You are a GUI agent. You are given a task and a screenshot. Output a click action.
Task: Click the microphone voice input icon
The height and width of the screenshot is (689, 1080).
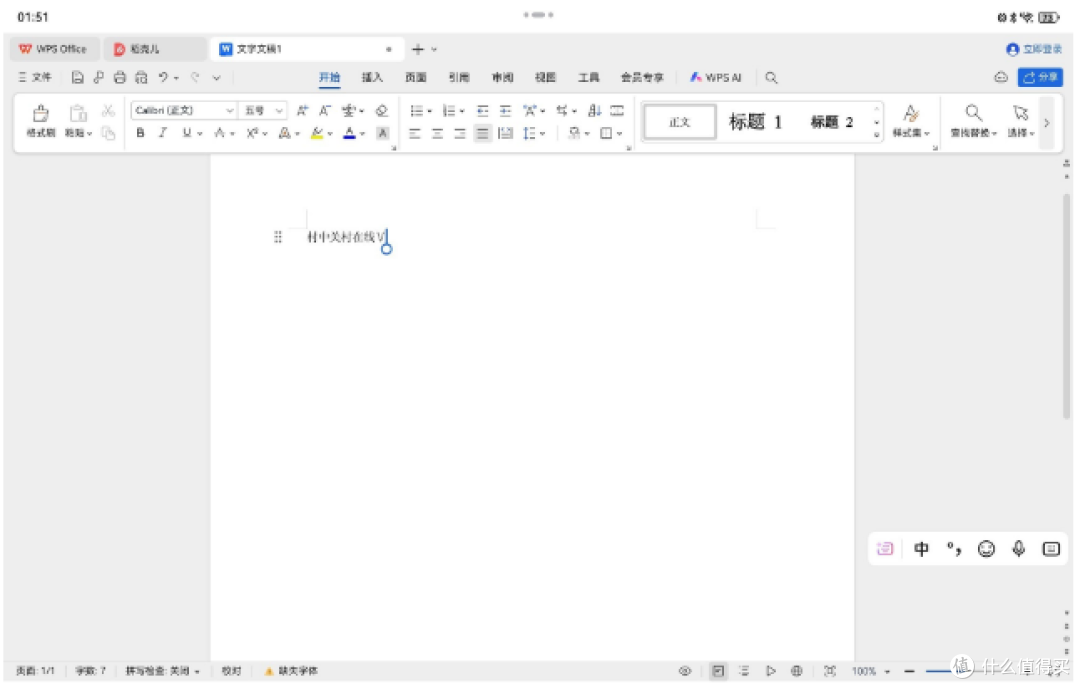pos(1019,549)
